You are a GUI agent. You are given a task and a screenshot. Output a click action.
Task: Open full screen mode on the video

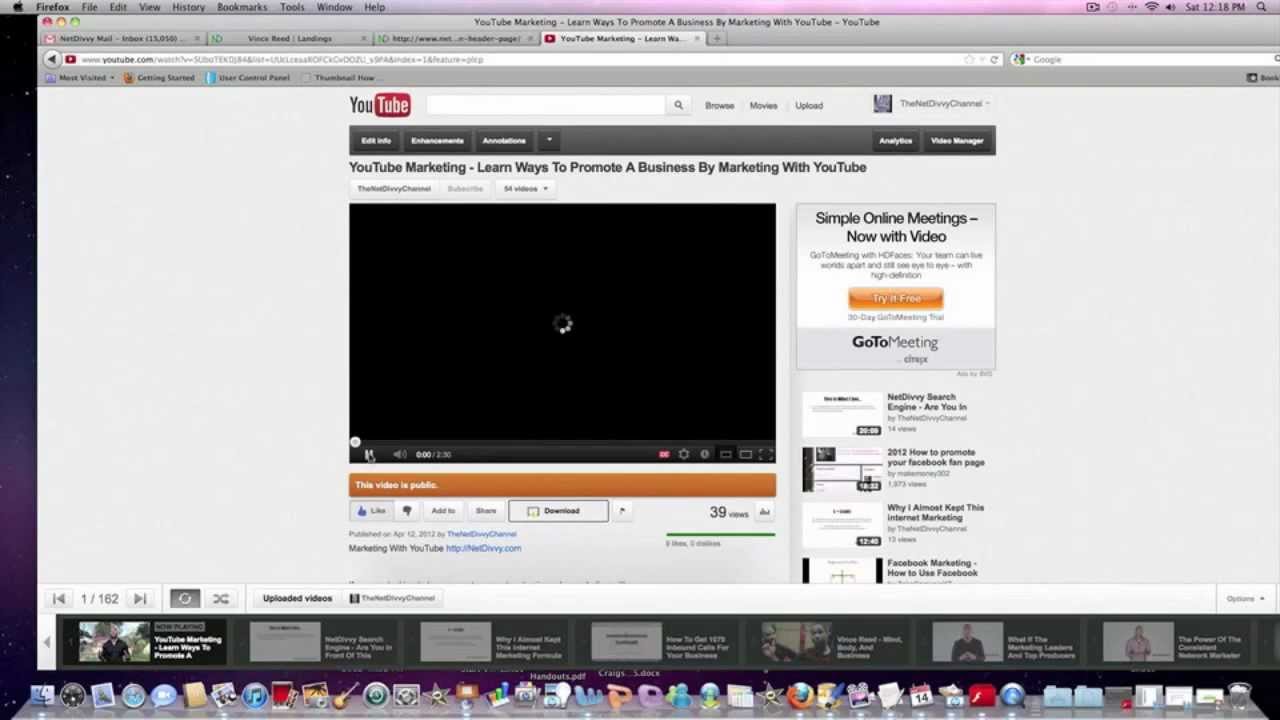coord(766,455)
